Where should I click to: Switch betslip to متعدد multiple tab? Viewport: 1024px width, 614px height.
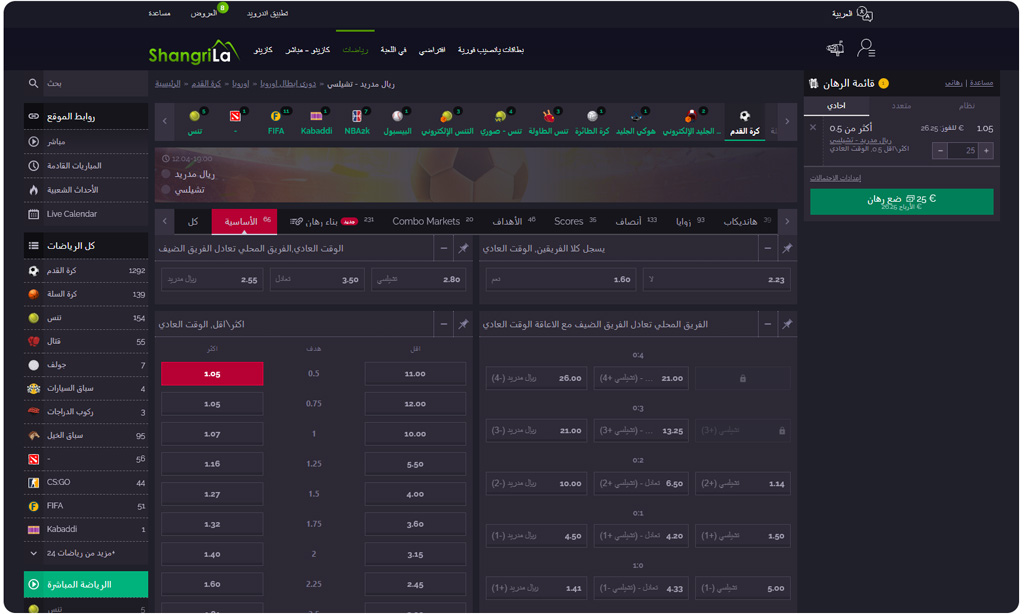pos(901,106)
